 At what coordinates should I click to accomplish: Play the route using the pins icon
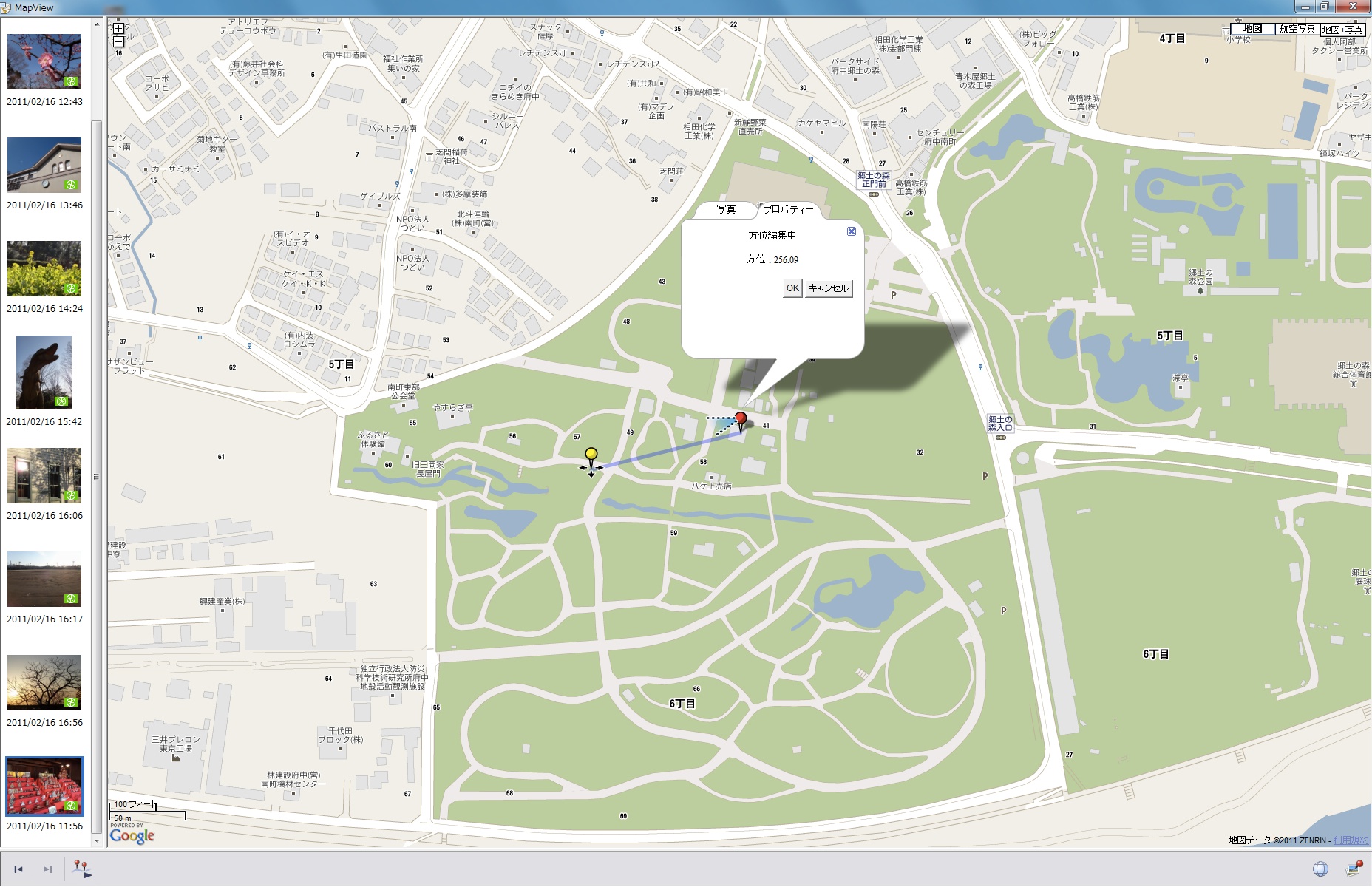click(82, 869)
